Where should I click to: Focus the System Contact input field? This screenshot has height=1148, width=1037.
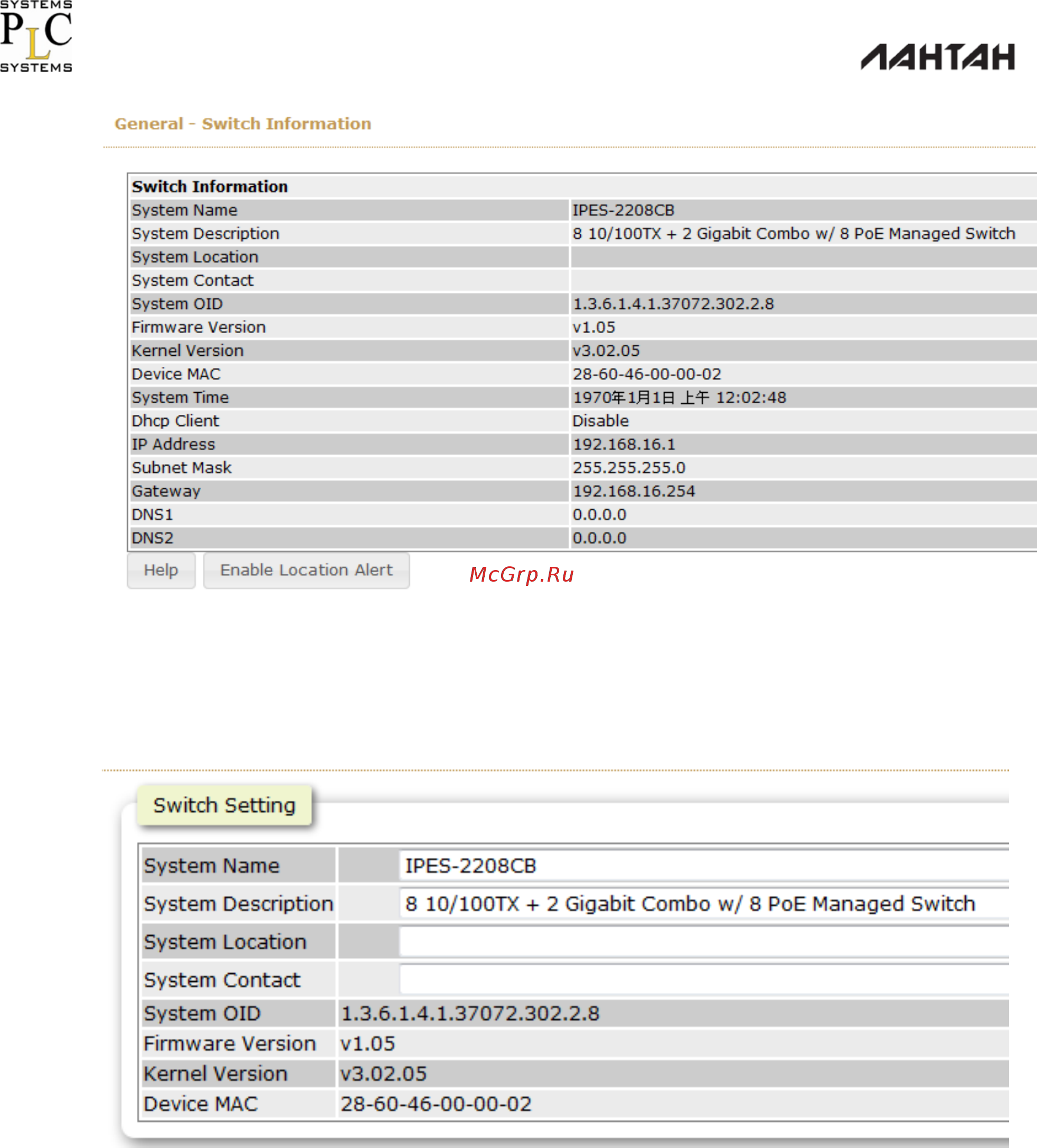click(x=704, y=980)
